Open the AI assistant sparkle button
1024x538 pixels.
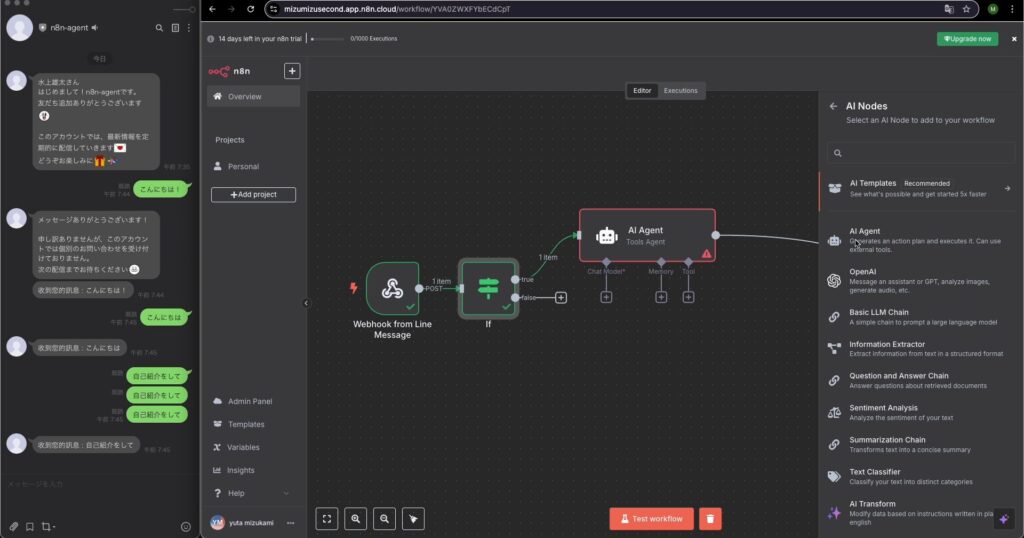pyautogui.click(x=1004, y=519)
